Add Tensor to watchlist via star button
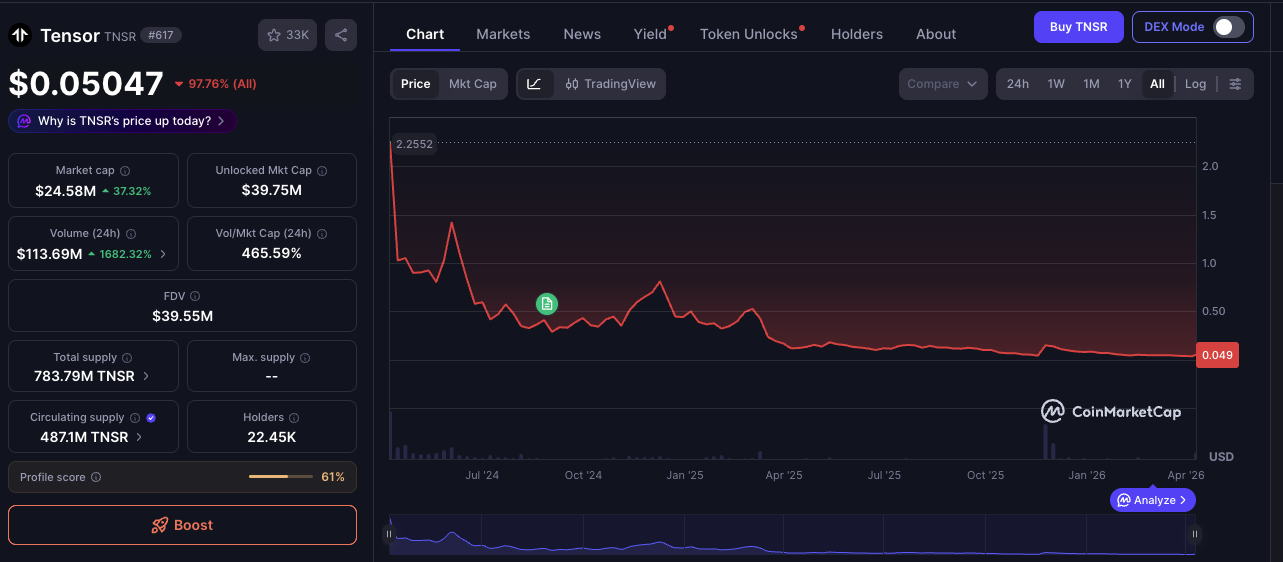The image size is (1283, 562). 287,35
